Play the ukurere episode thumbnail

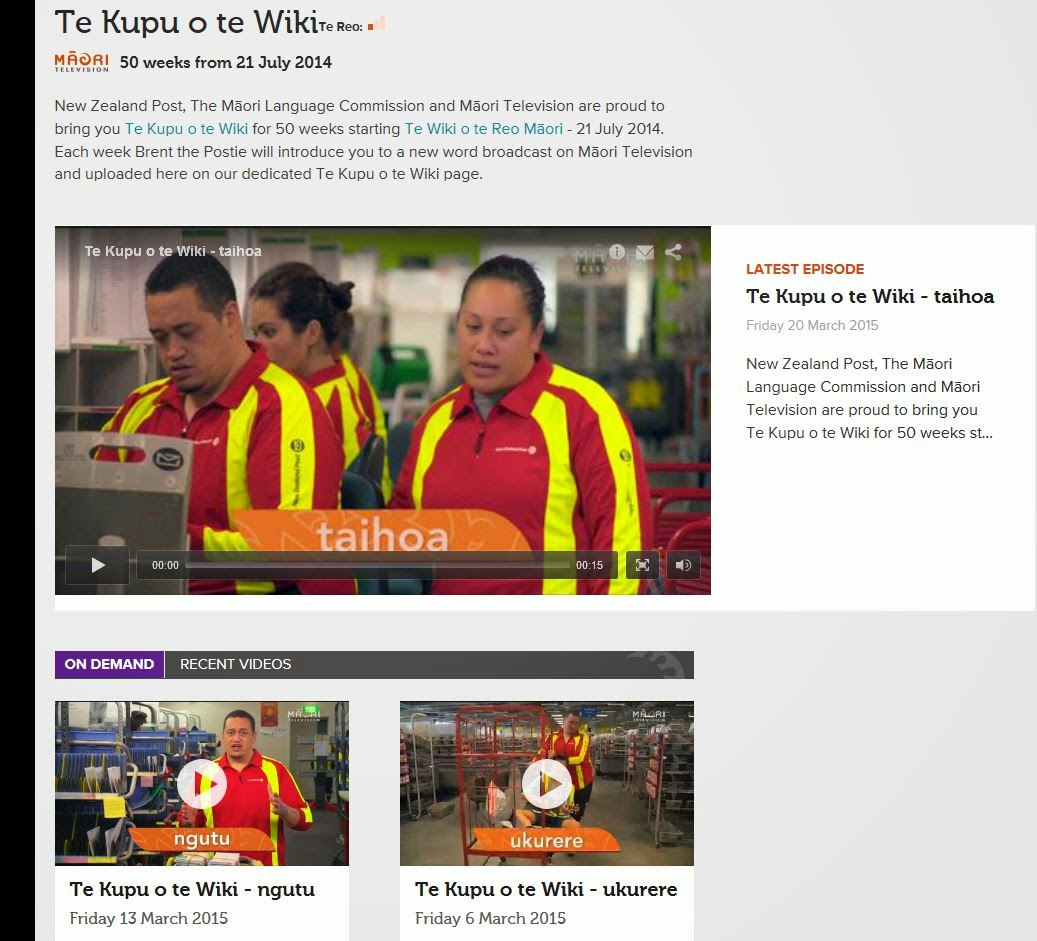point(546,783)
